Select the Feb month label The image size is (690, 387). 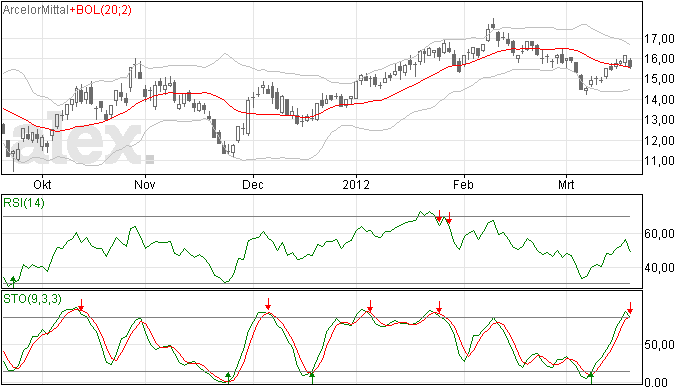click(463, 184)
